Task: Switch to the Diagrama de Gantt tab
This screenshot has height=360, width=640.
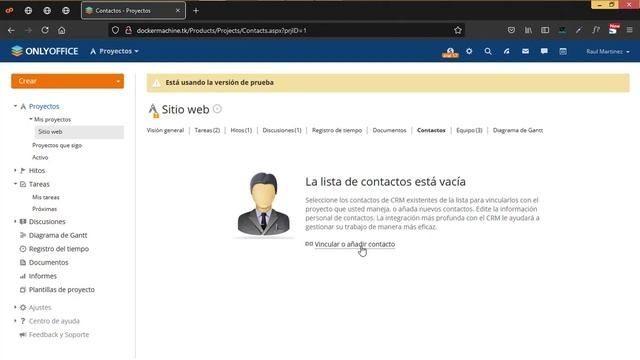Action: pyautogui.click(x=518, y=130)
